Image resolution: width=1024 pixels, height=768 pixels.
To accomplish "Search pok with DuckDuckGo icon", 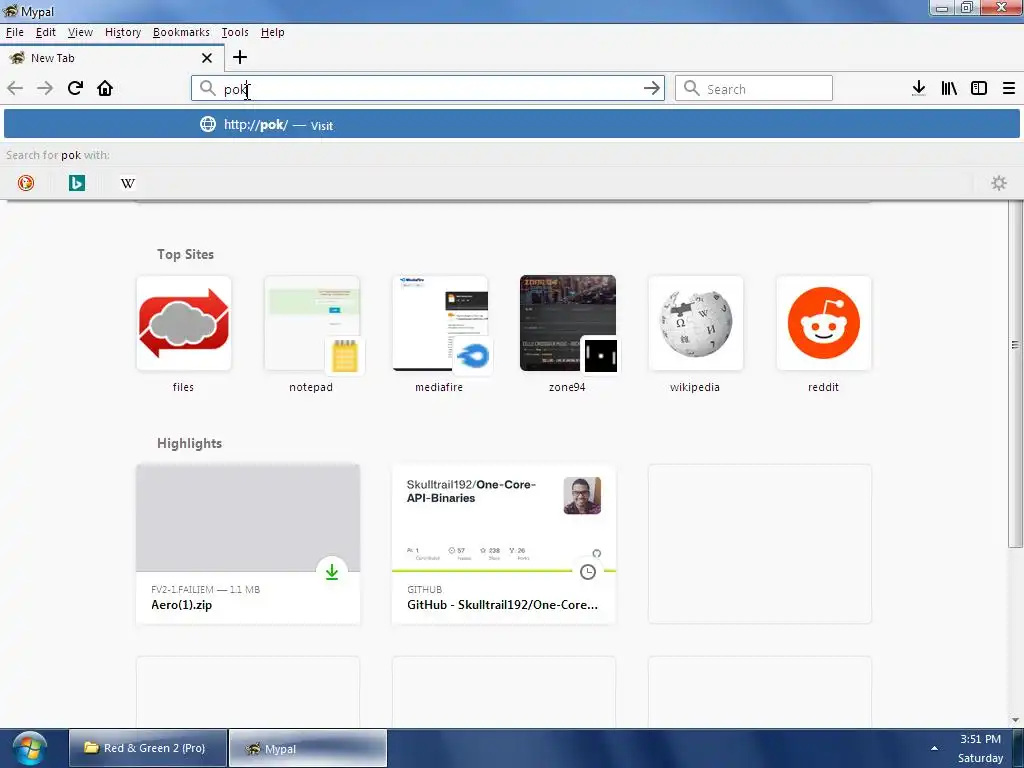I will coord(26,184).
